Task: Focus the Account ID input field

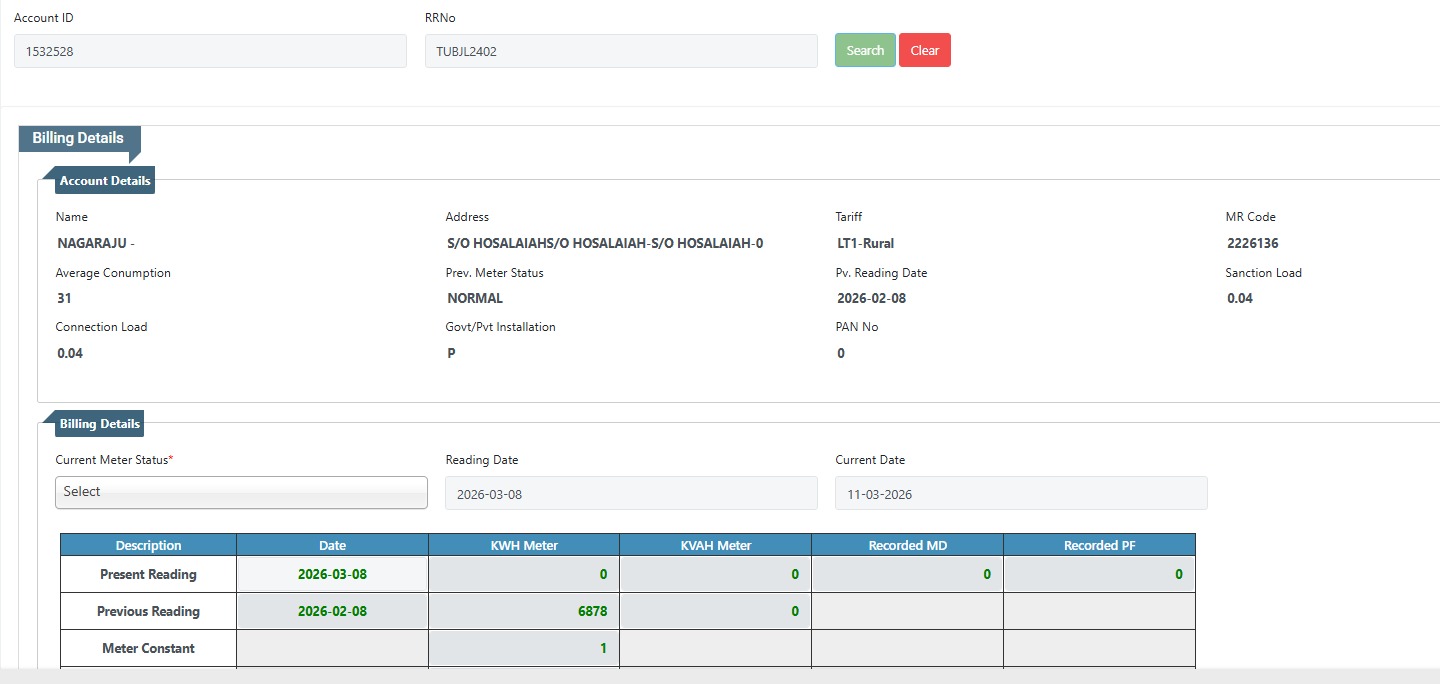Action: tap(210, 51)
